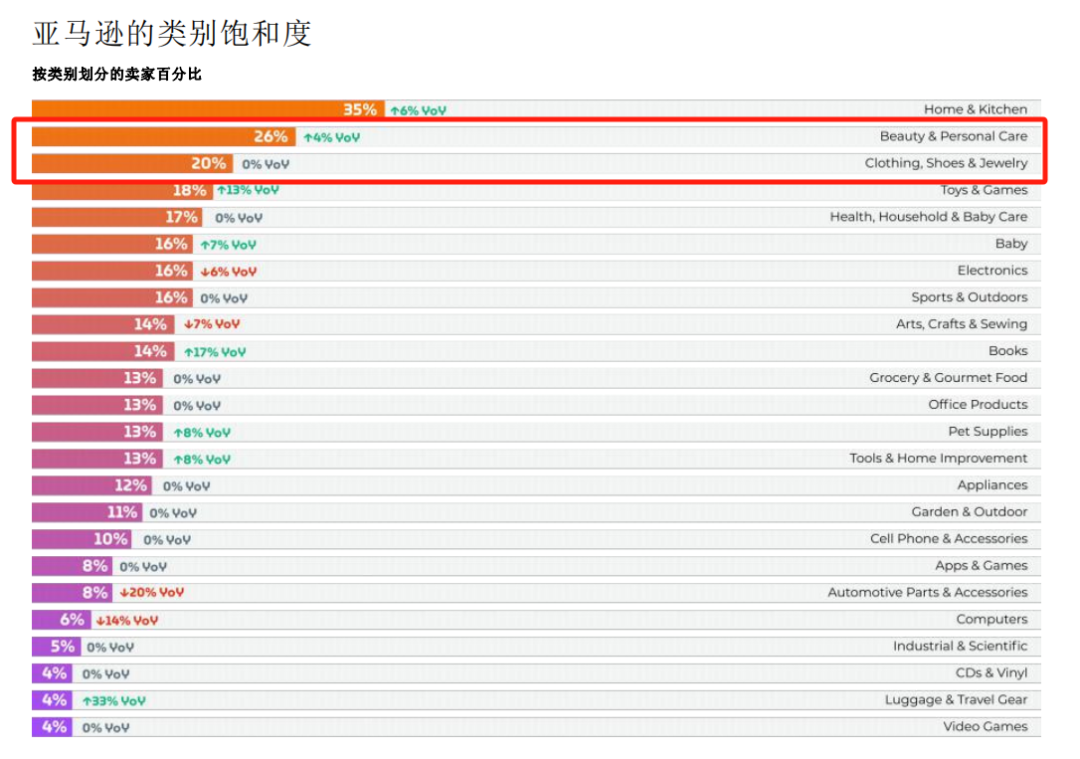Viewport: 1080px width, 759px height.
Task: Click the Clothing, Shoes & Jewelry label
Action: 946,163
